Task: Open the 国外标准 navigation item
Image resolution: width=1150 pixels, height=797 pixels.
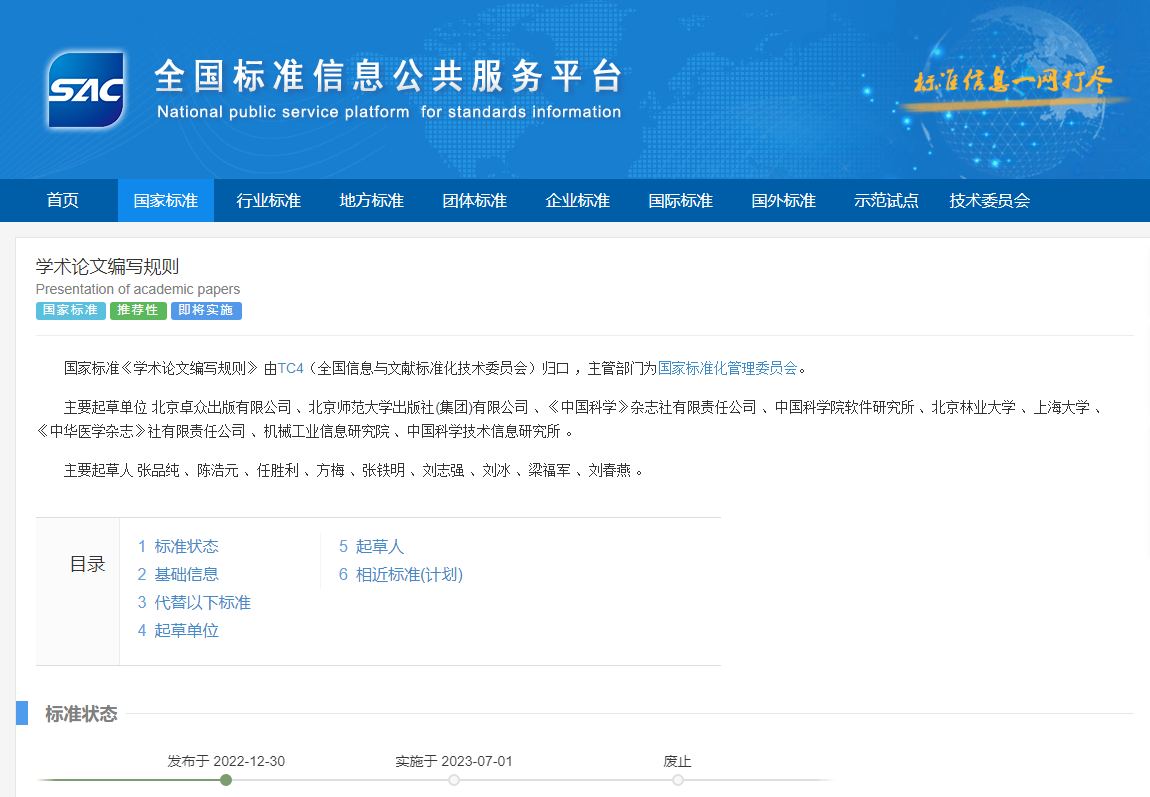Action: pyautogui.click(x=783, y=200)
